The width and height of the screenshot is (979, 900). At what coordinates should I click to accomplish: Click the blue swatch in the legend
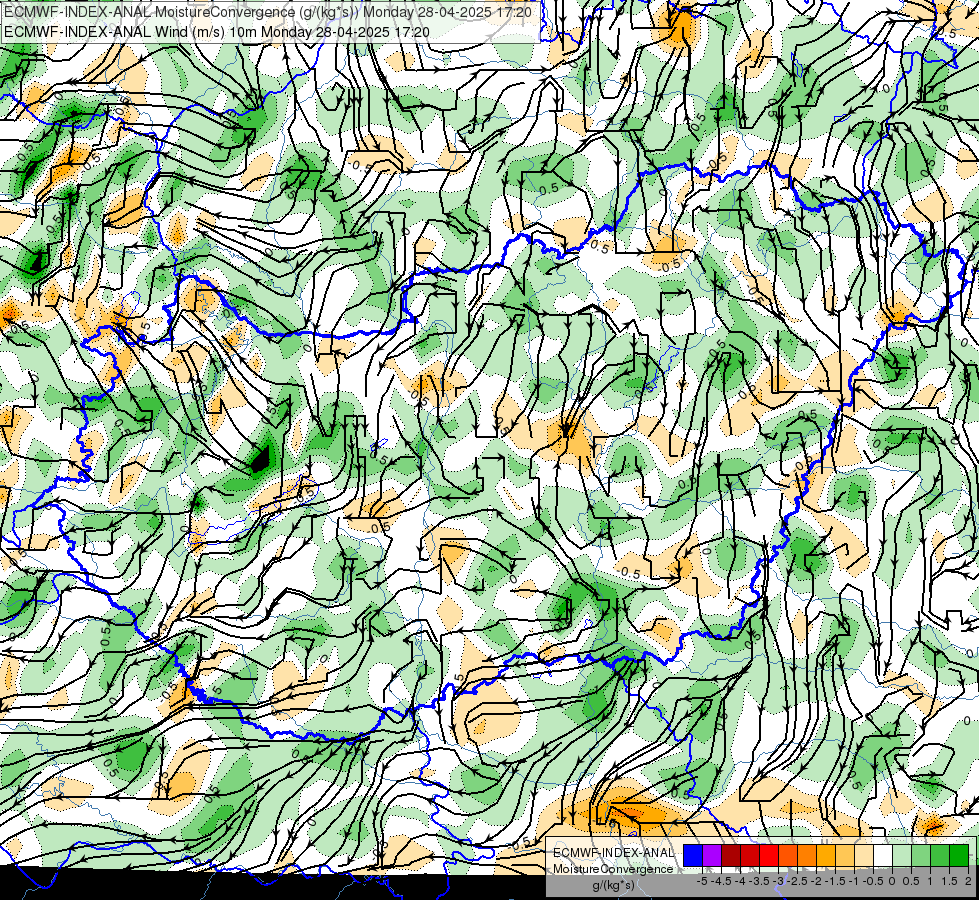pos(693,855)
